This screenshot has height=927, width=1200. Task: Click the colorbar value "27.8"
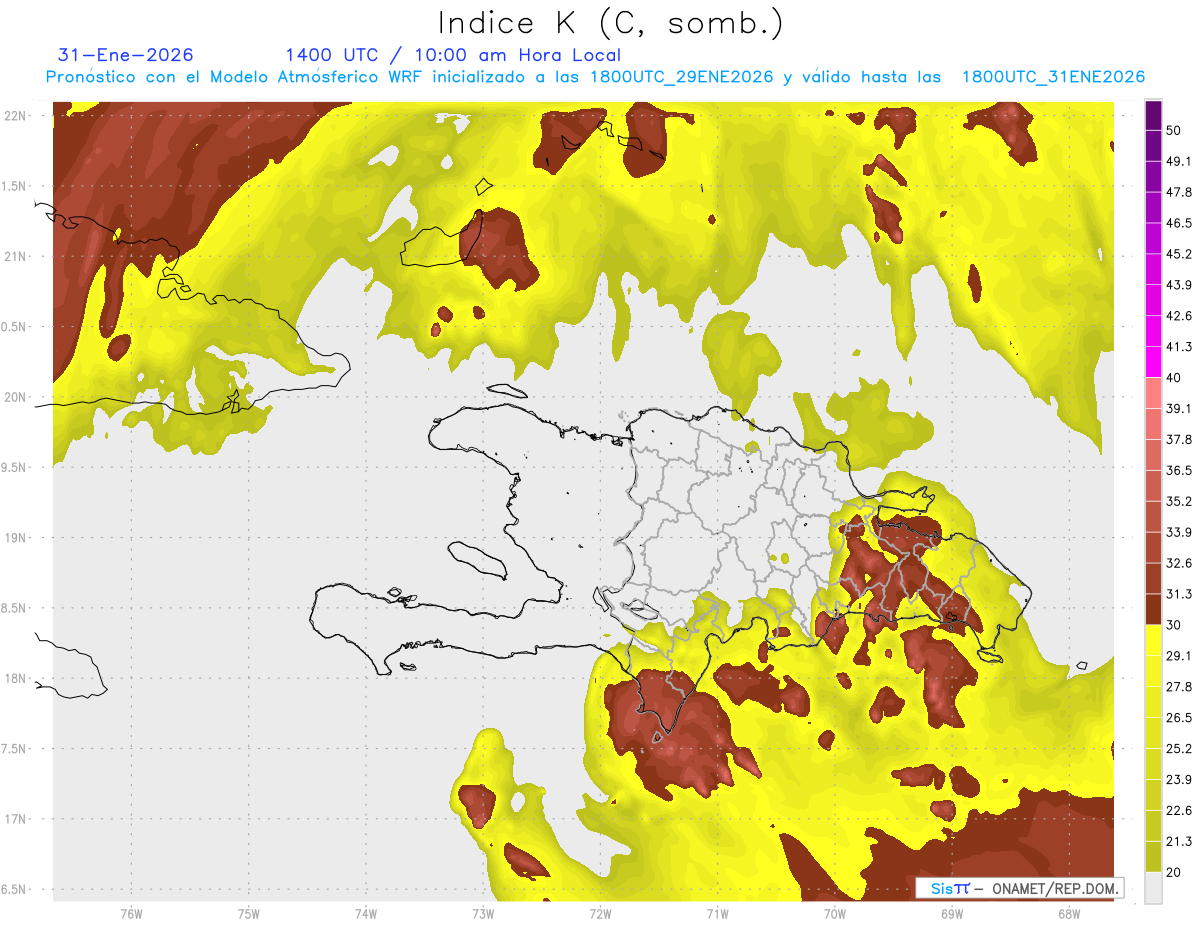tap(1179, 687)
